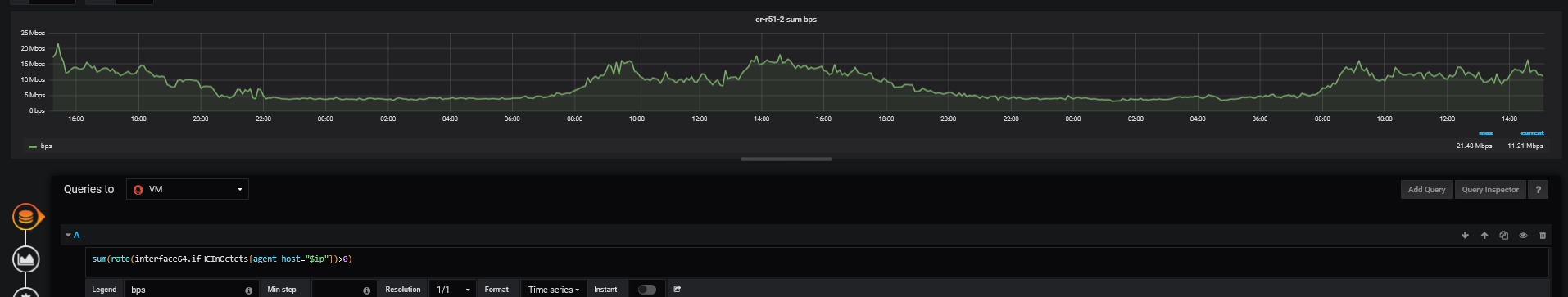Delete query A with trash icon
The image size is (1568, 297).
pyautogui.click(x=1543, y=236)
